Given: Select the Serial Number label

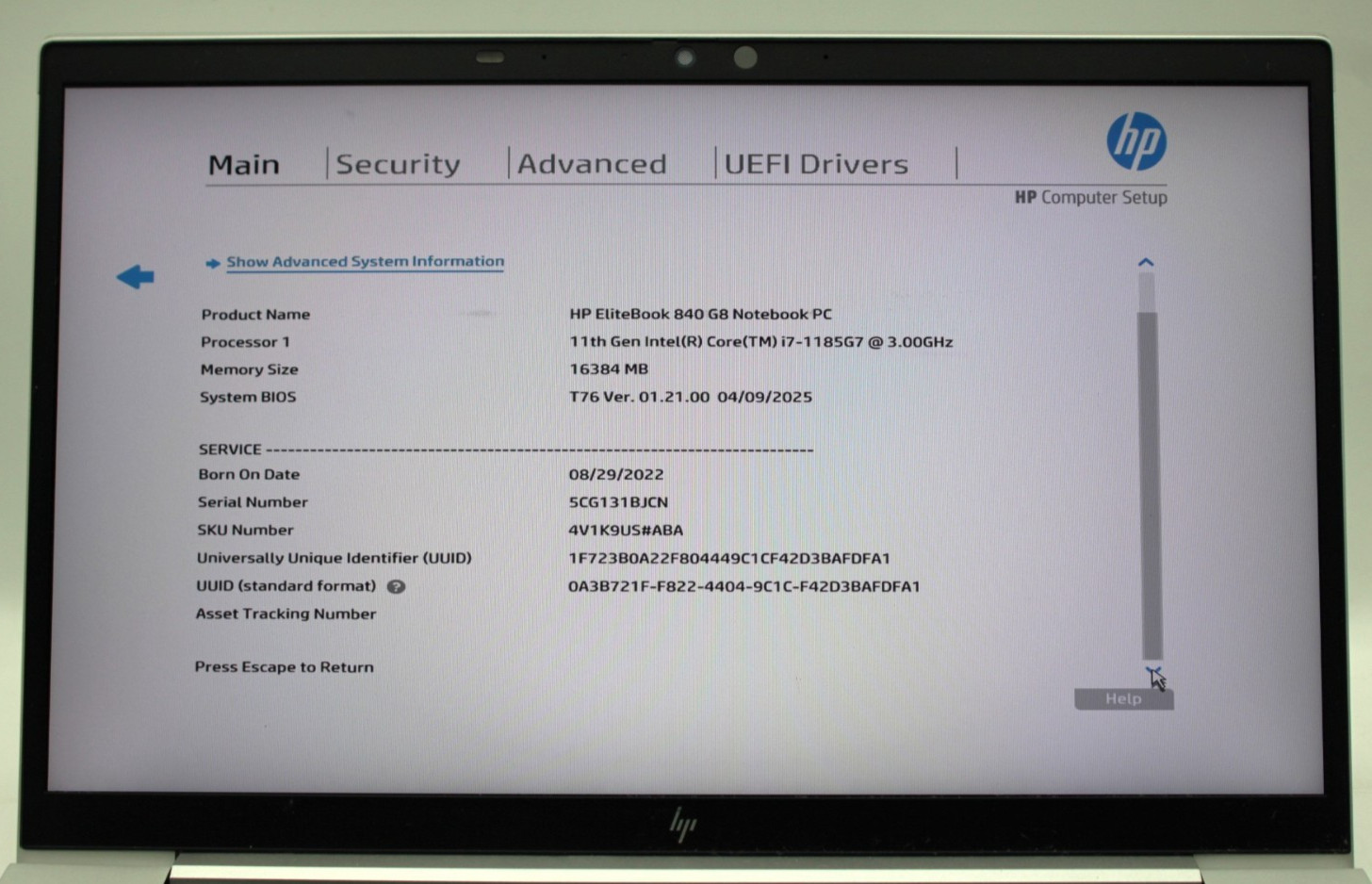Looking at the screenshot, I should pyautogui.click(x=253, y=502).
